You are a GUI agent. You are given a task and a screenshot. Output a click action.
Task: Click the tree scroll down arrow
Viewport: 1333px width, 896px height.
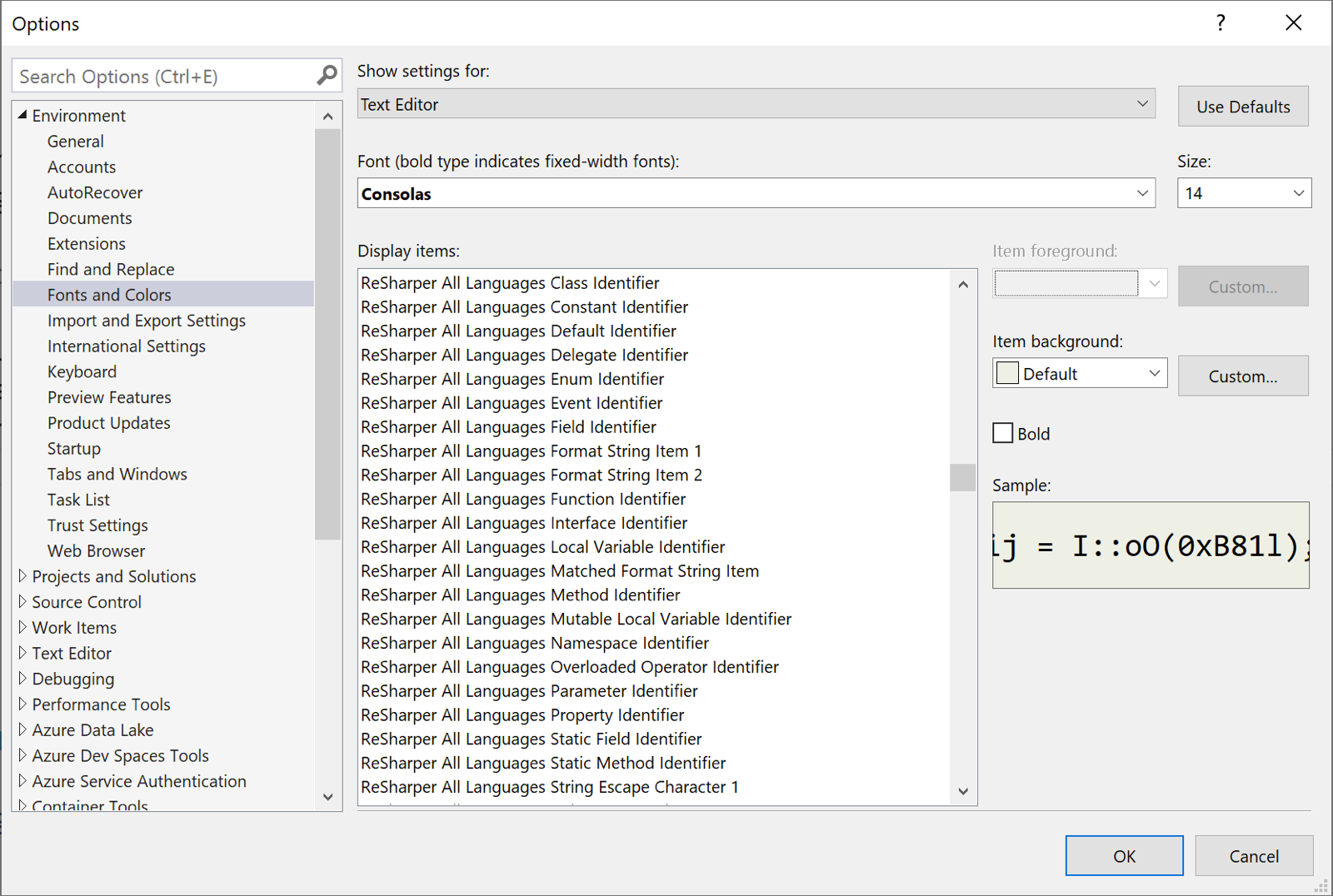(327, 797)
